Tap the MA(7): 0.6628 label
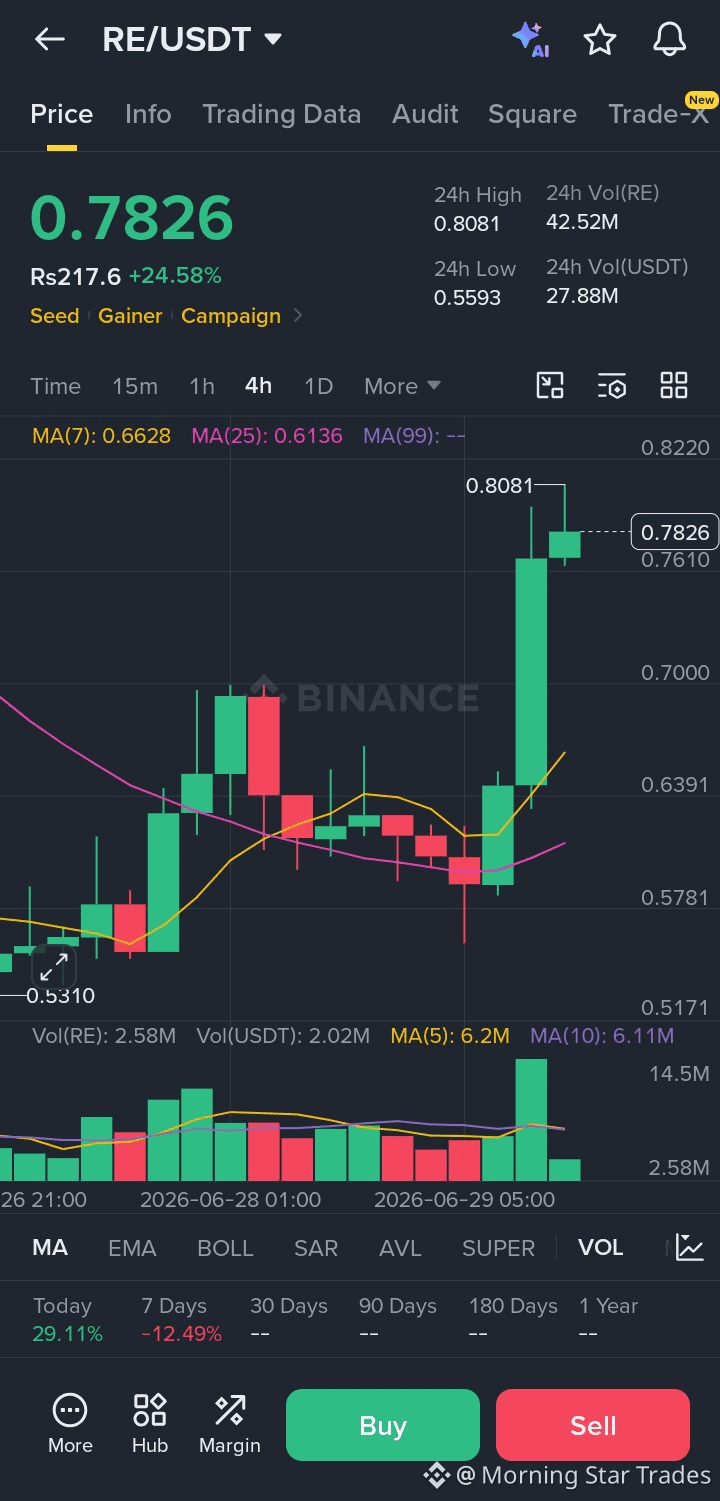This screenshot has height=1501, width=720. (101, 436)
